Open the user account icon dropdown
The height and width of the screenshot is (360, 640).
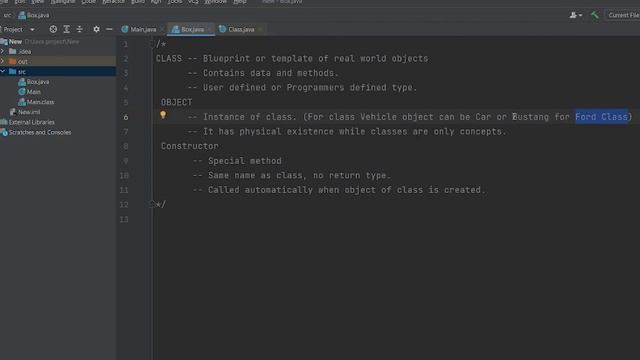576,15
